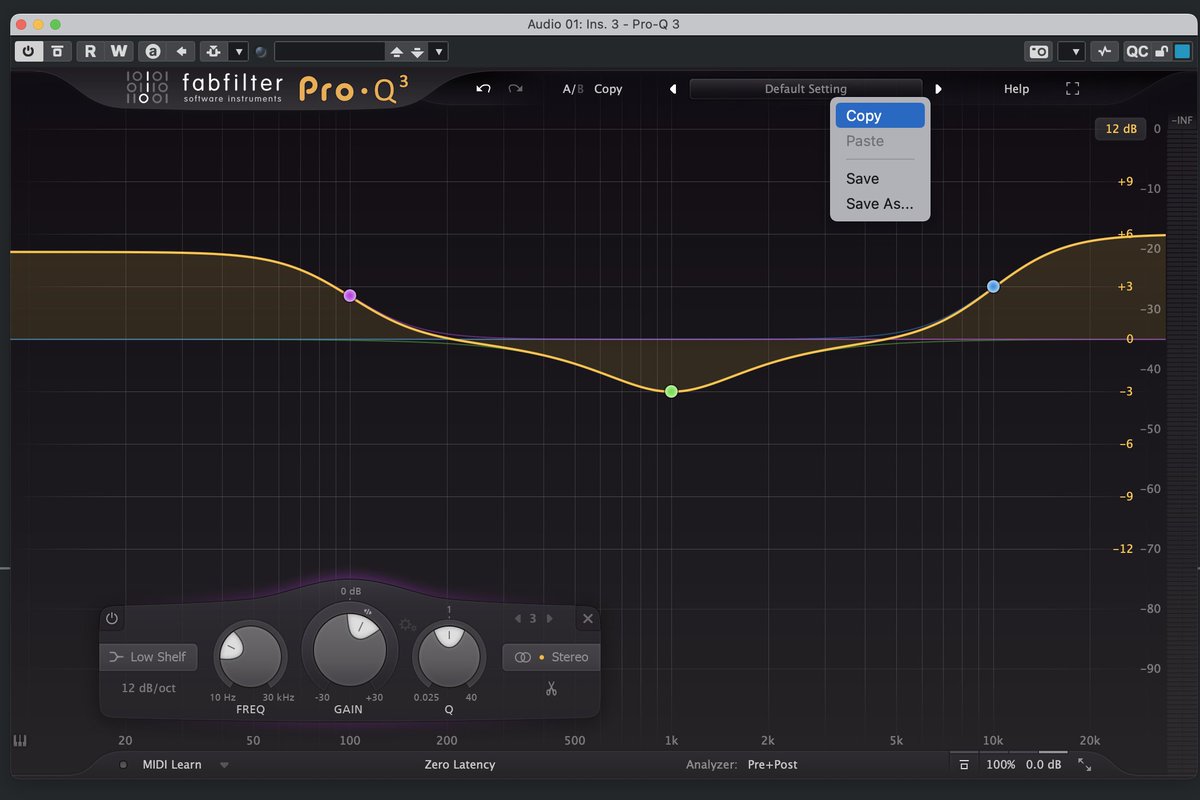1200x800 pixels.
Task: Click the Copy button next to A/B
Action: coord(608,89)
